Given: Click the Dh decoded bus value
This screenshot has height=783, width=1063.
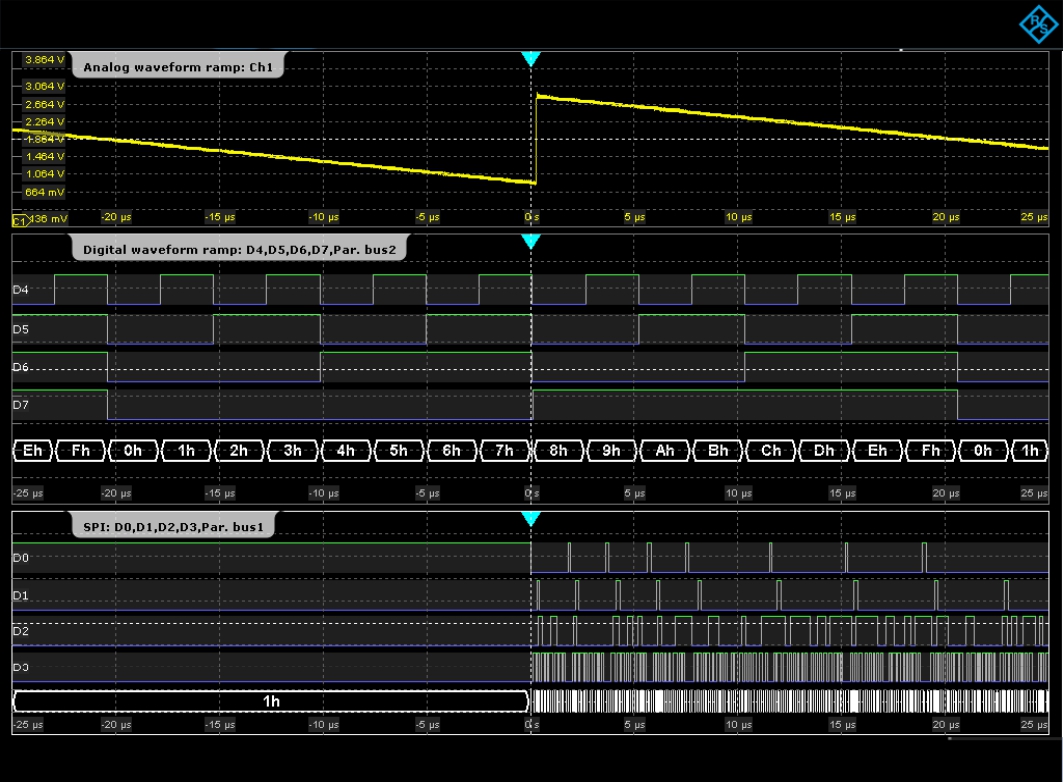Looking at the screenshot, I should click(824, 450).
